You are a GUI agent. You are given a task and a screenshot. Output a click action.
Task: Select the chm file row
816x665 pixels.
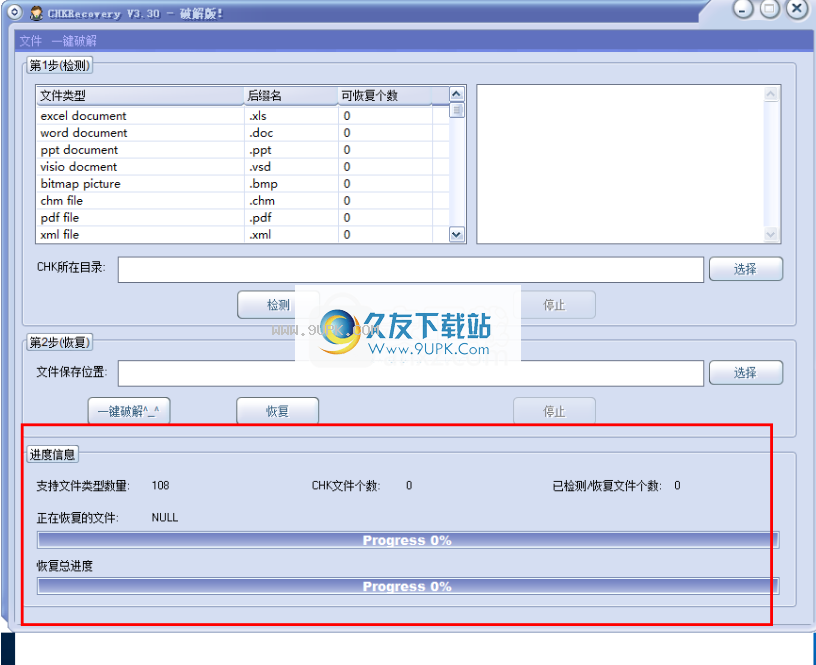pyautogui.click(x=243, y=200)
